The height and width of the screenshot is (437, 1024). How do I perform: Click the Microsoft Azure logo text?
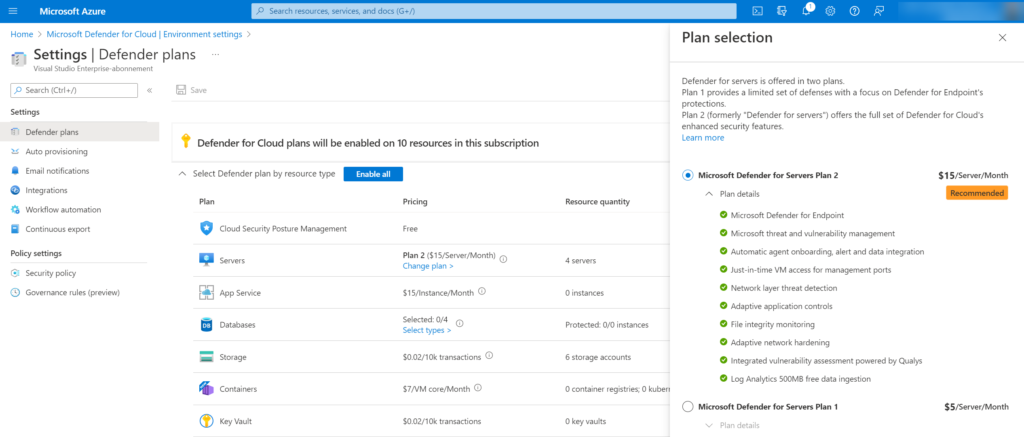click(x=72, y=11)
